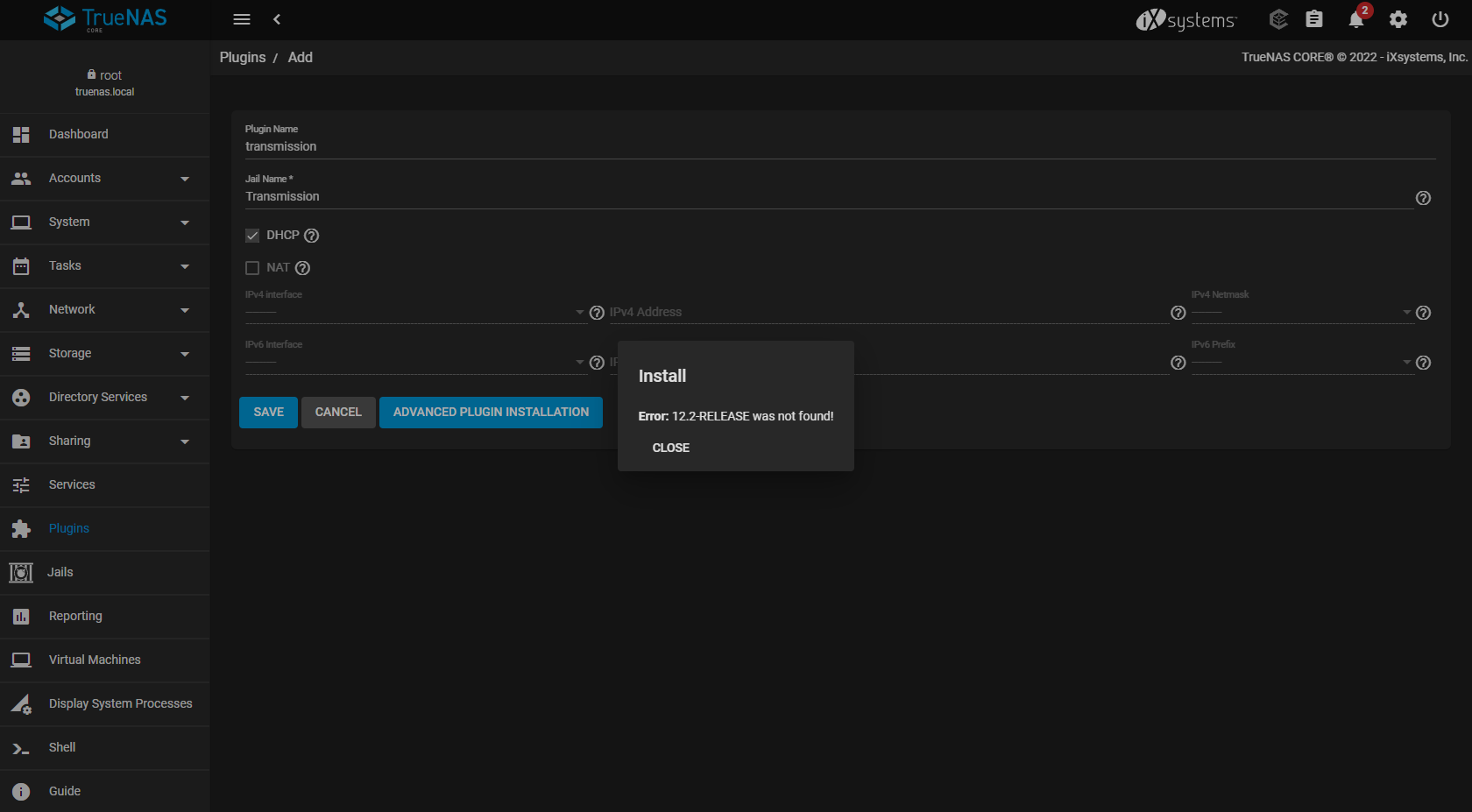Click the Services sliders icon
The image size is (1472, 812).
point(21,485)
